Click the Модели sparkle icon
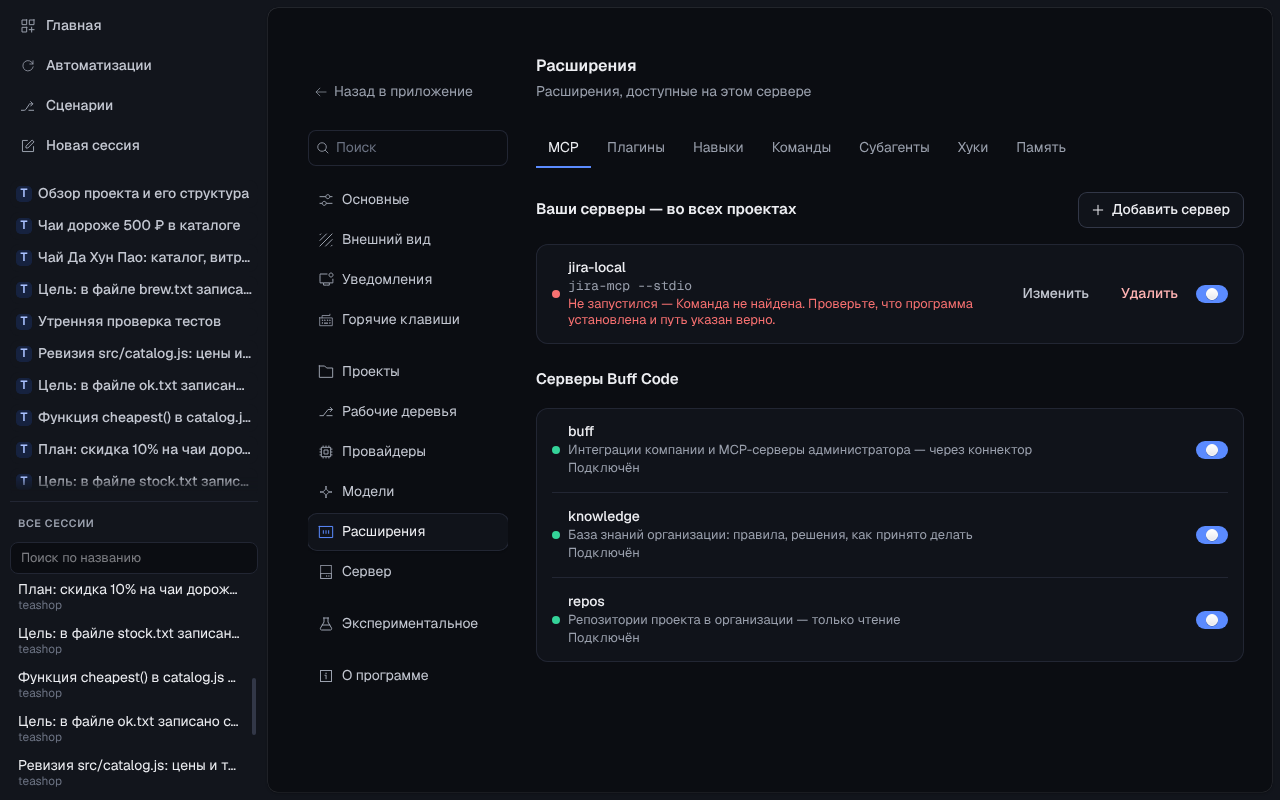The height and width of the screenshot is (800, 1280). coord(326,491)
